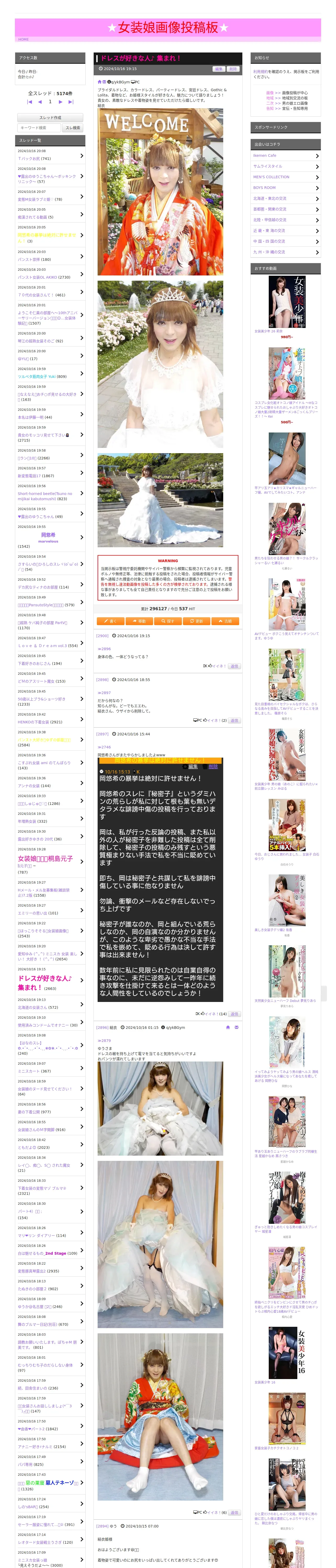Follow the ≫2897 quote link
The width and height of the screenshot is (336, 1568).
tap(104, 693)
